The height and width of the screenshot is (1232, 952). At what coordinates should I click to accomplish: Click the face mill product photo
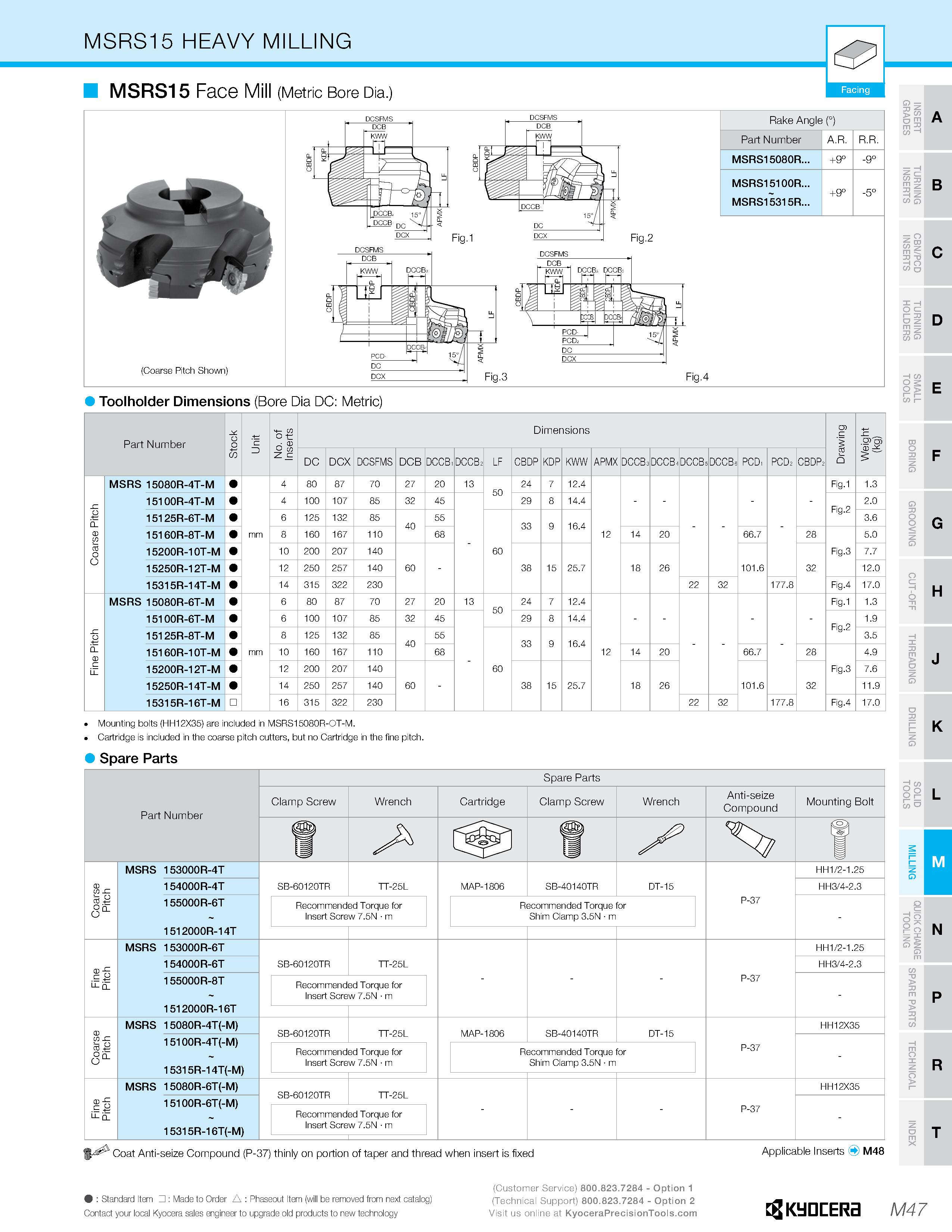pos(186,237)
